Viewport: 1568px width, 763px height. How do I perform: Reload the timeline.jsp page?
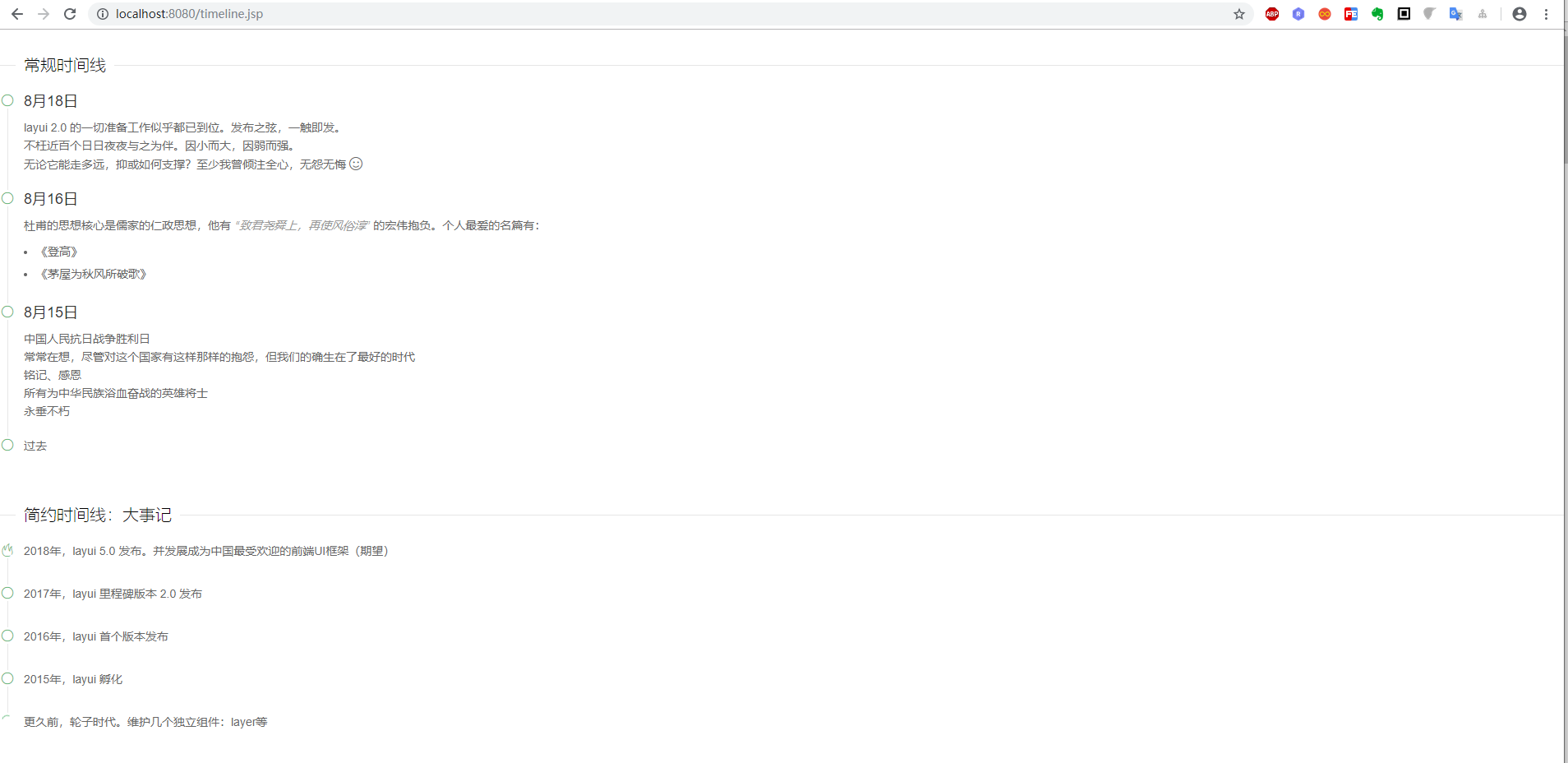click(x=70, y=14)
